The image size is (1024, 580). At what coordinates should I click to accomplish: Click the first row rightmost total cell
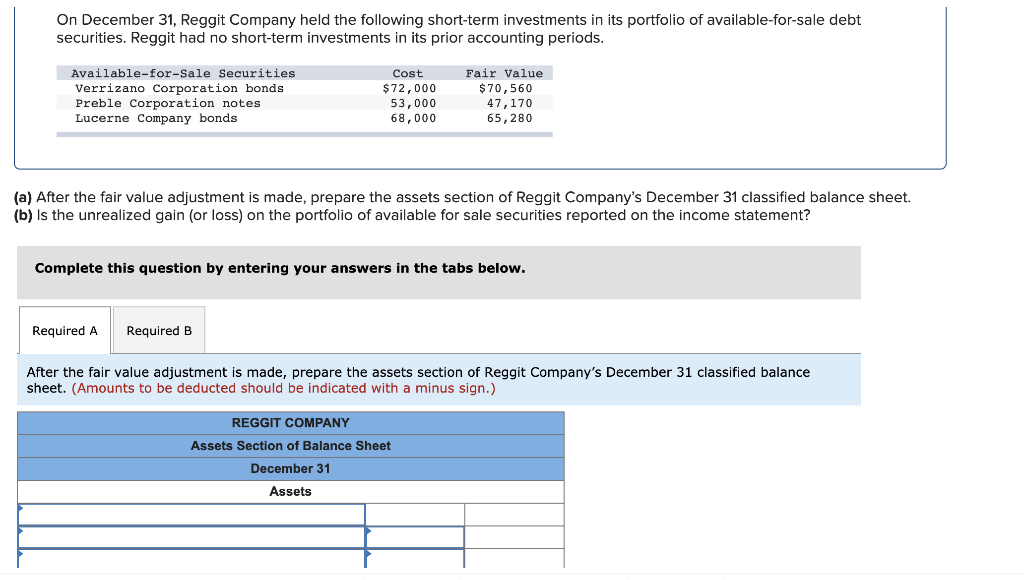tap(513, 514)
